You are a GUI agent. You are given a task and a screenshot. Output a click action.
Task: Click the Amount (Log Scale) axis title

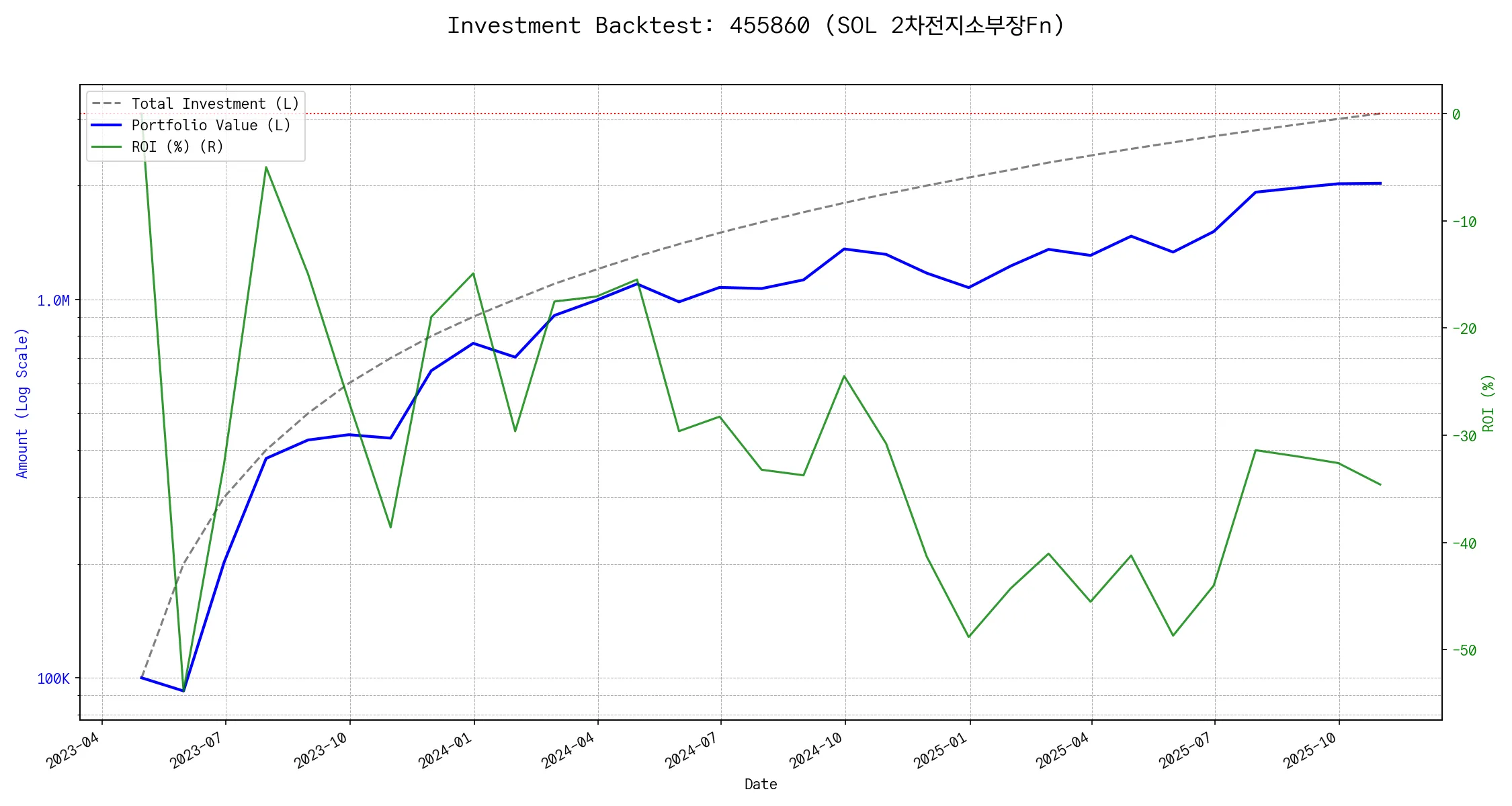click(x=22, y=403)
